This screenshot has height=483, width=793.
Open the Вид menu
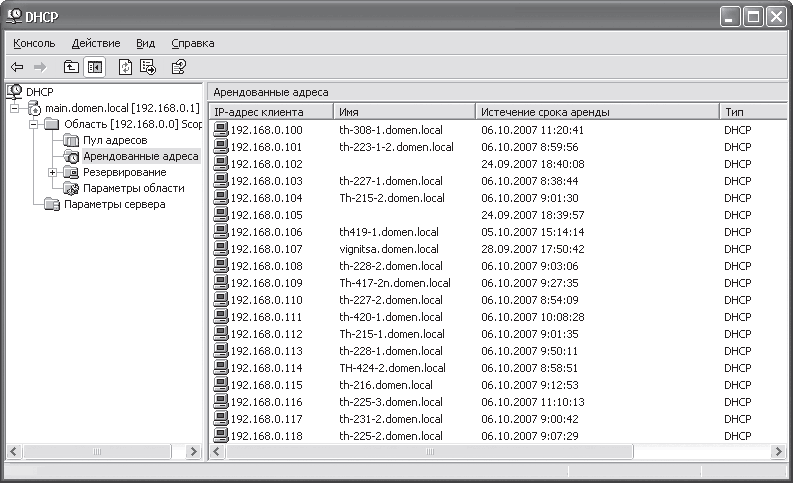pyautogui.click(x=146, y=43)
